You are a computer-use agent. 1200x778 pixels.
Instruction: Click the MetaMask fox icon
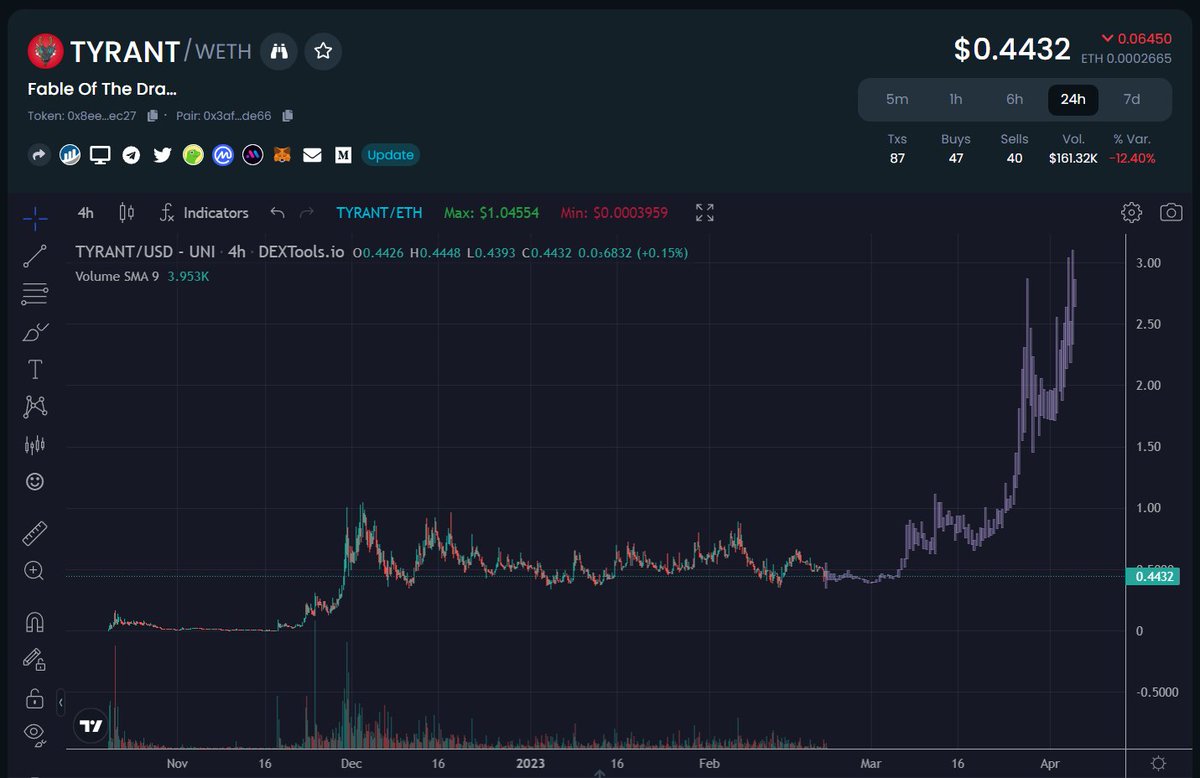tap(283, 155)
